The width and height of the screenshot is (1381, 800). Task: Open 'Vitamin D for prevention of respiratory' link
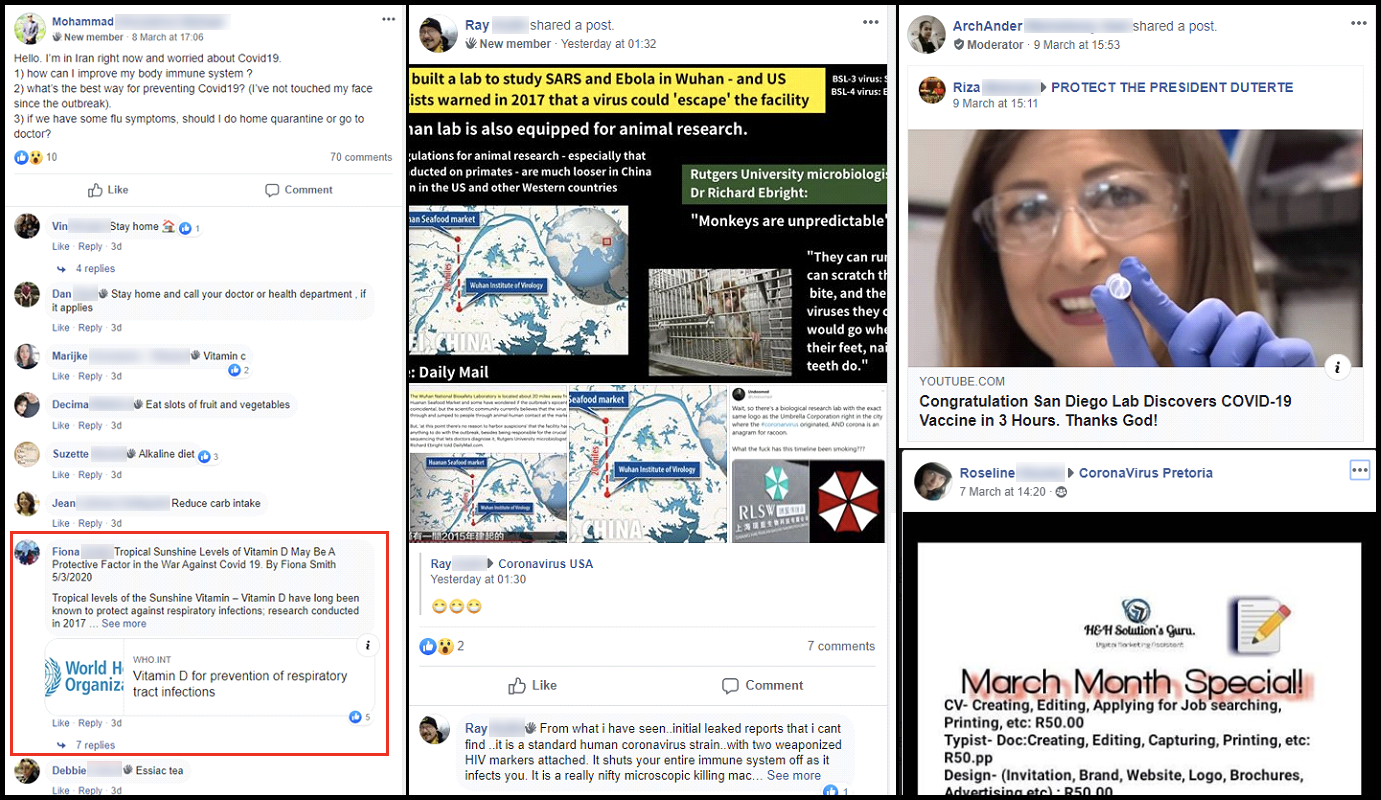point(240,684)
